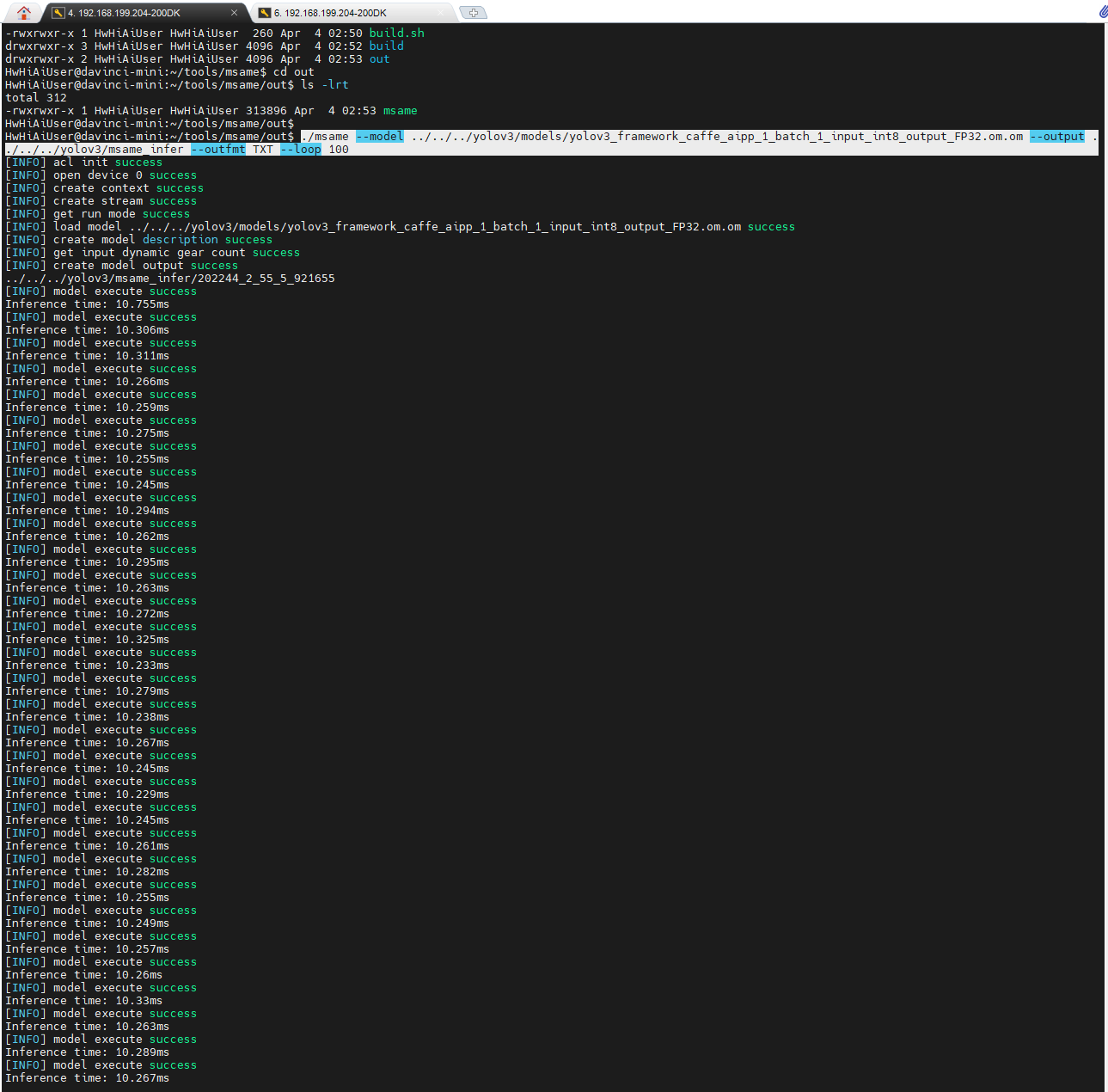Click the 'acl init success' log line

pyautogui.click(x=84, y=163)
